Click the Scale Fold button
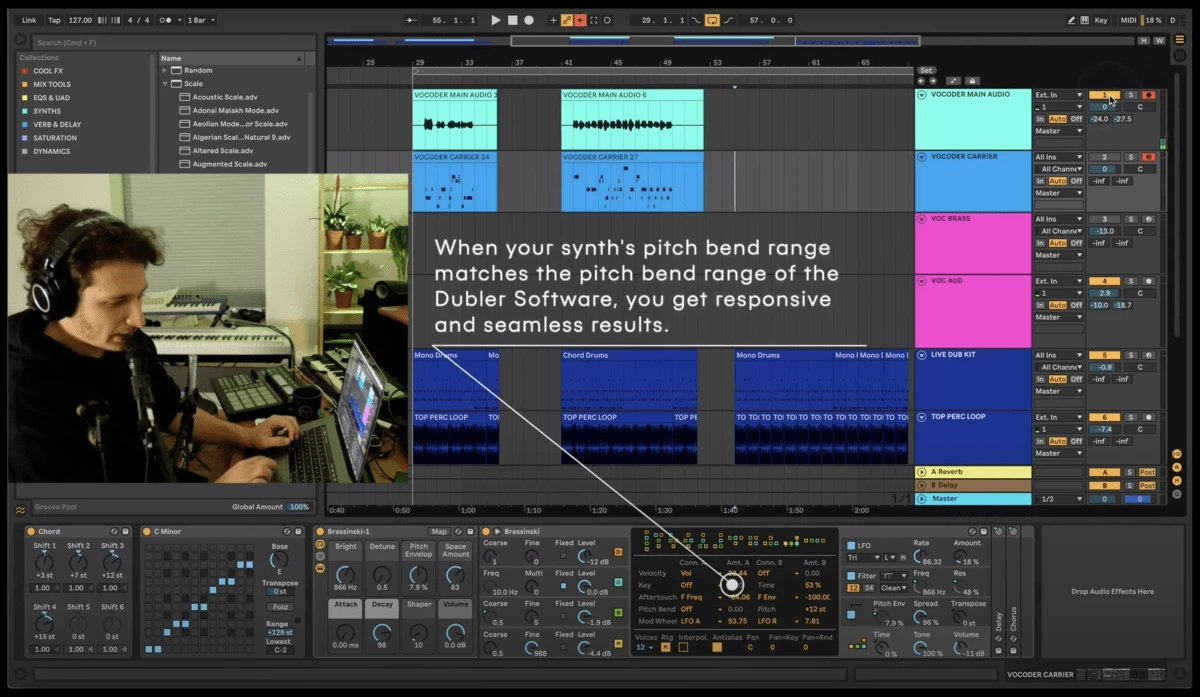The width and height of the screenshot is (1200, 697). coord(281,606)
